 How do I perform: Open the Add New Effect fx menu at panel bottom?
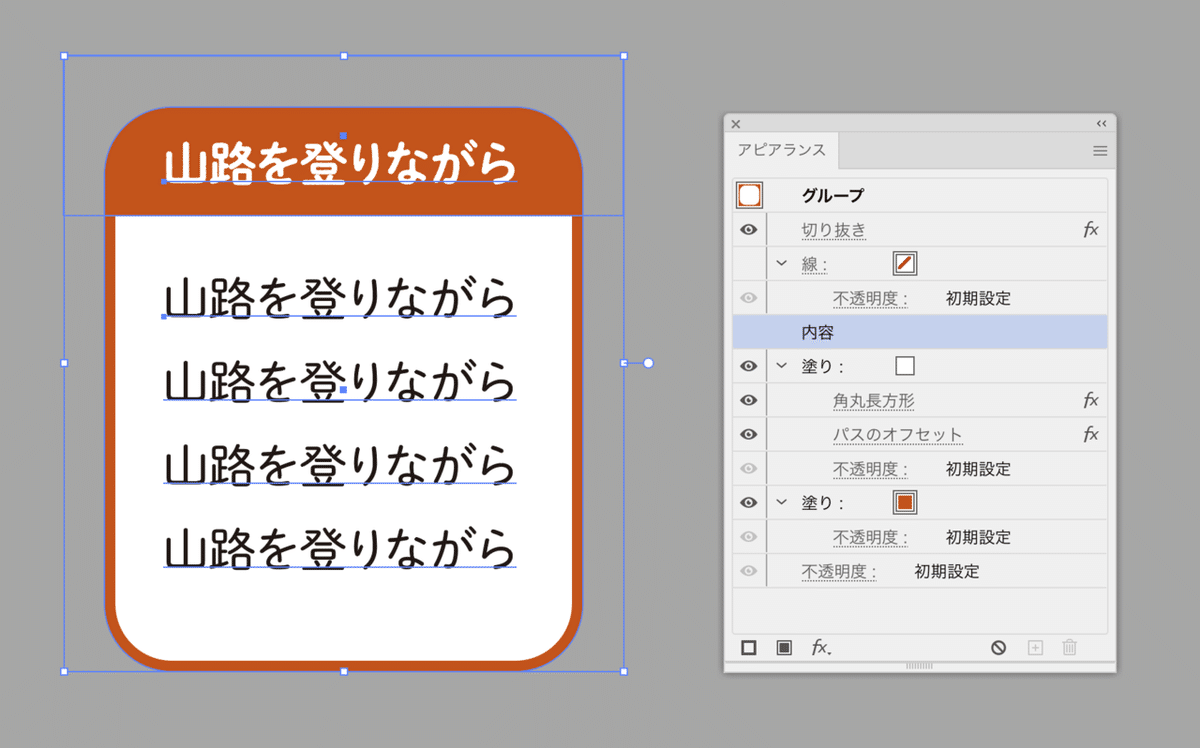pos(821,648)
